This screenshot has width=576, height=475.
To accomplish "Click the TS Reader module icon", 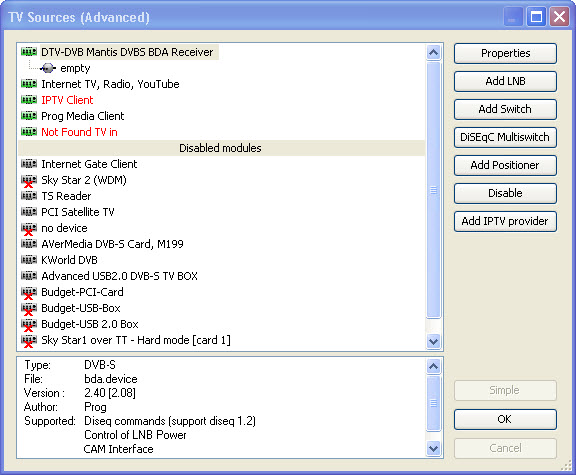I will (x=29, y=196).
